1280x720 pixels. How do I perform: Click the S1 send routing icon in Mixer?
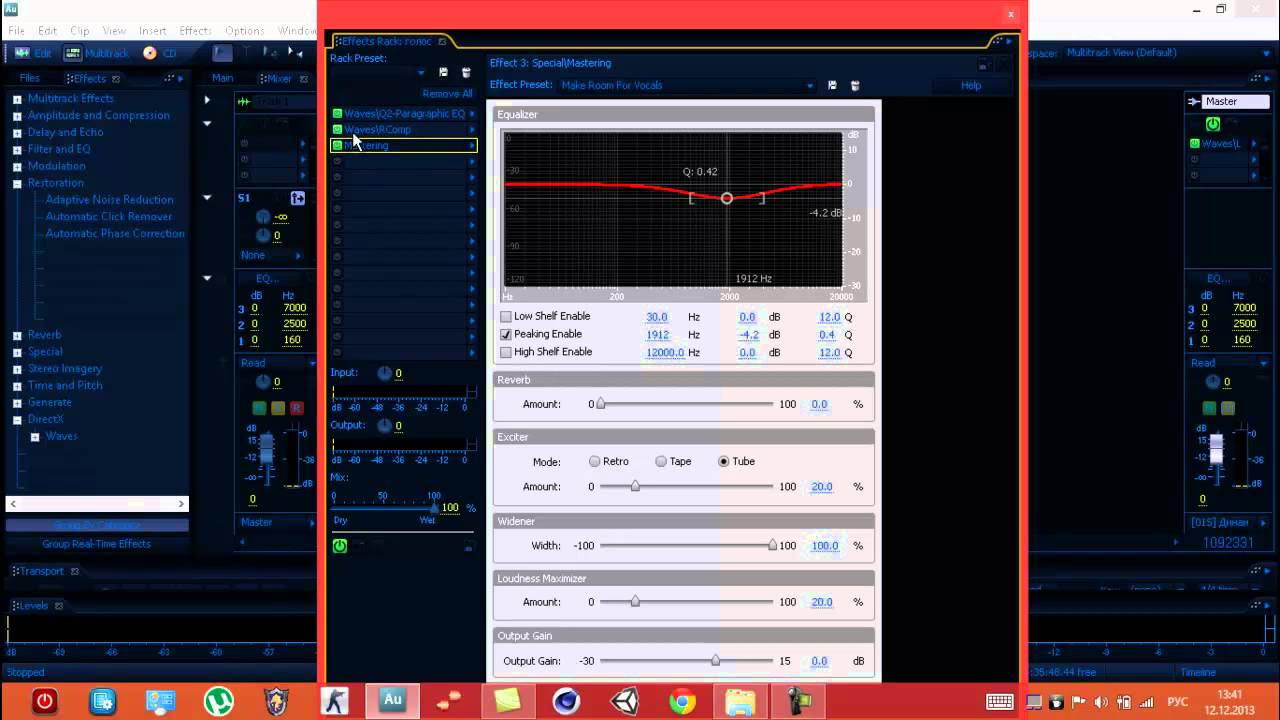297,198
